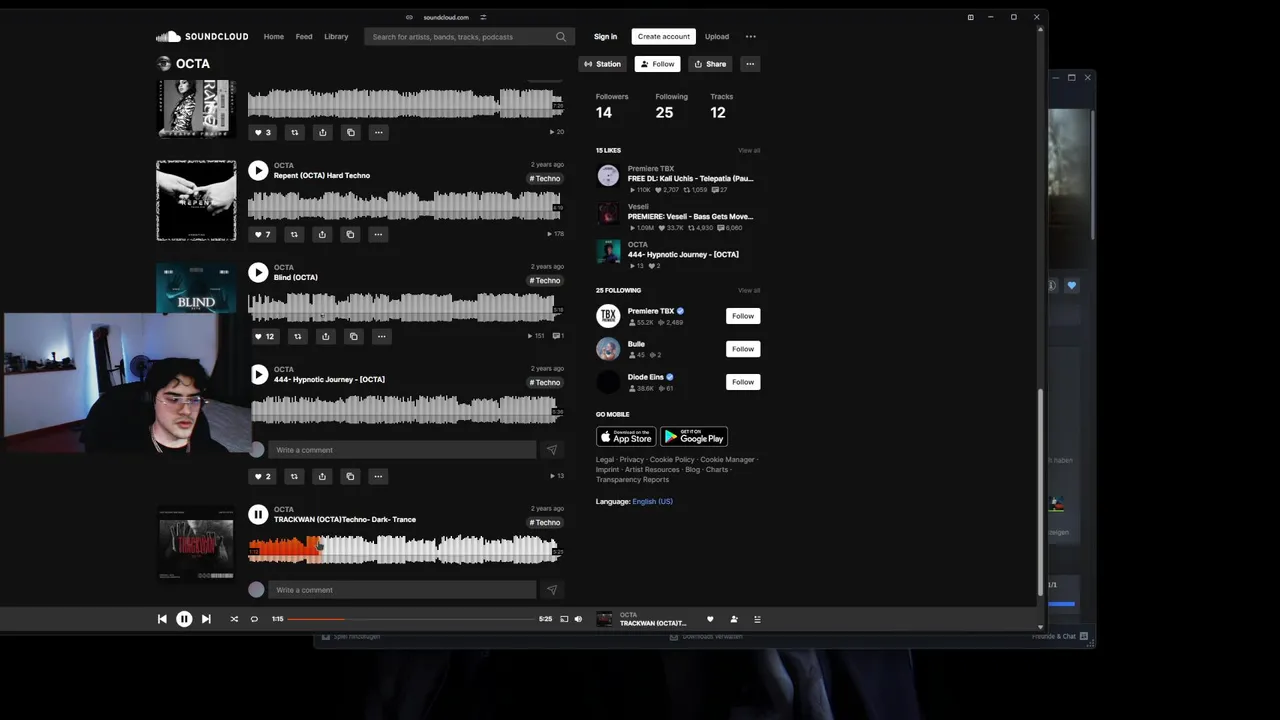Click the Create account button

coord(664,37)
